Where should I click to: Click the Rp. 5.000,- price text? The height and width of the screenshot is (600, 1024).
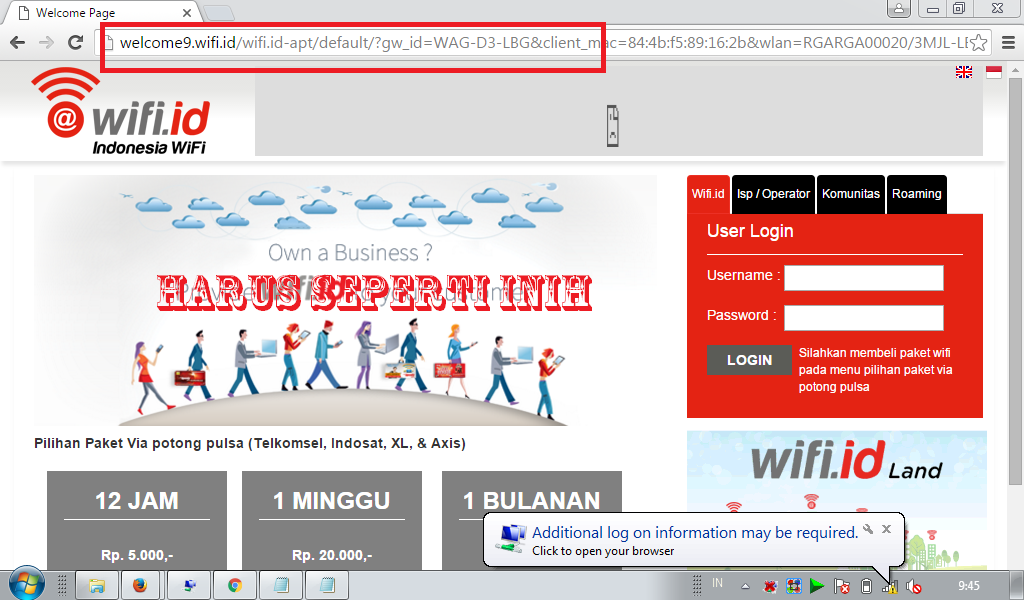coord(136,555)
